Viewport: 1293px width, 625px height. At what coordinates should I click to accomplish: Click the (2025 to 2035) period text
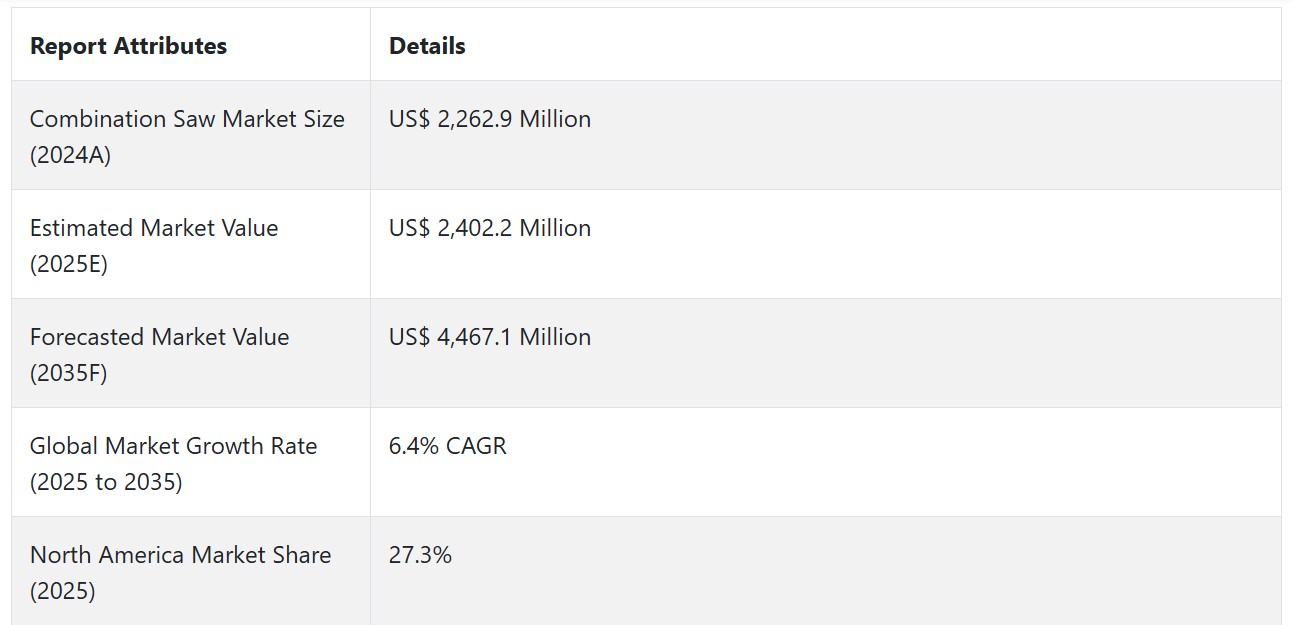[106, 483]
